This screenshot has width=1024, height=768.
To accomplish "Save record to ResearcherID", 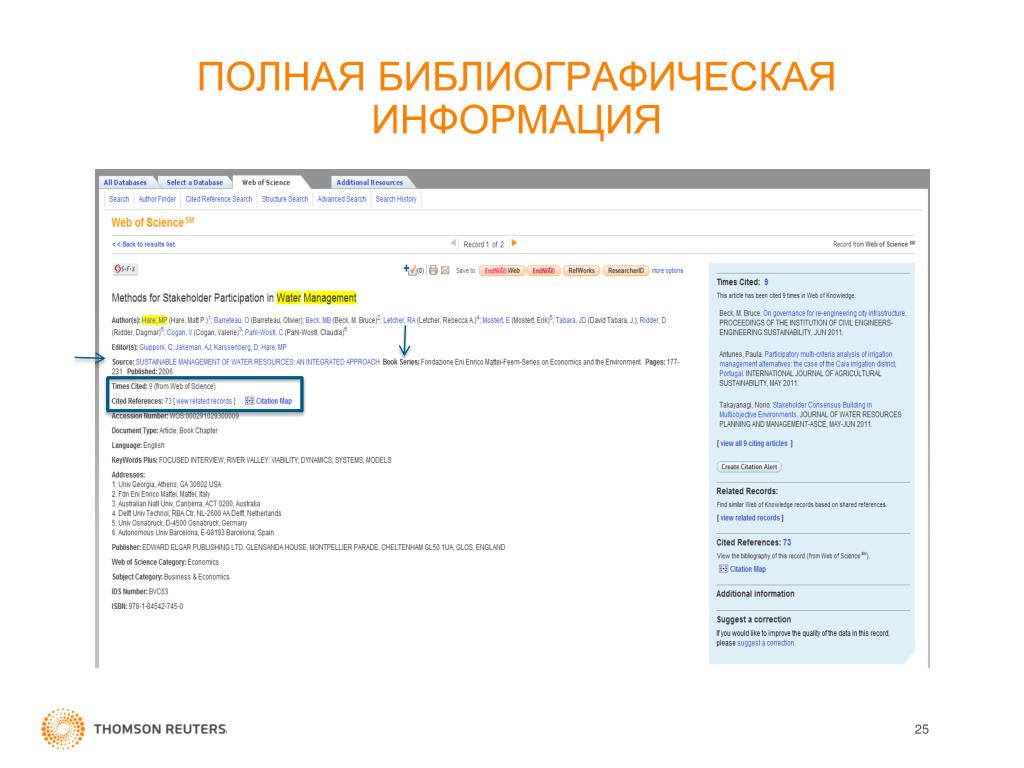I will (626, 270).
